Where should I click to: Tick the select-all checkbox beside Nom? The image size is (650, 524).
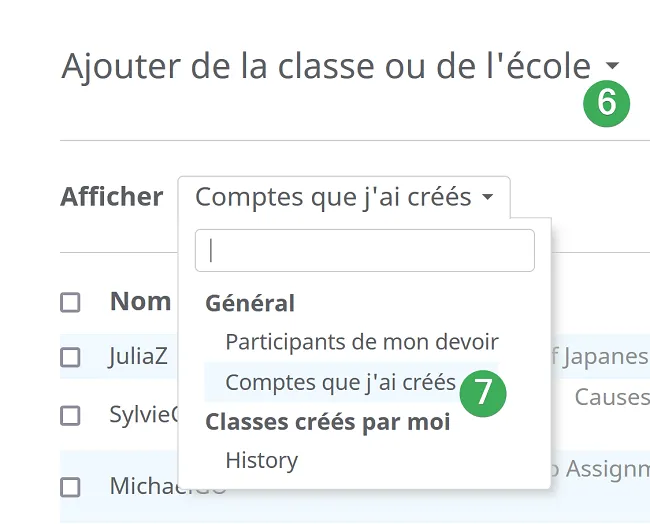(70, 302)
